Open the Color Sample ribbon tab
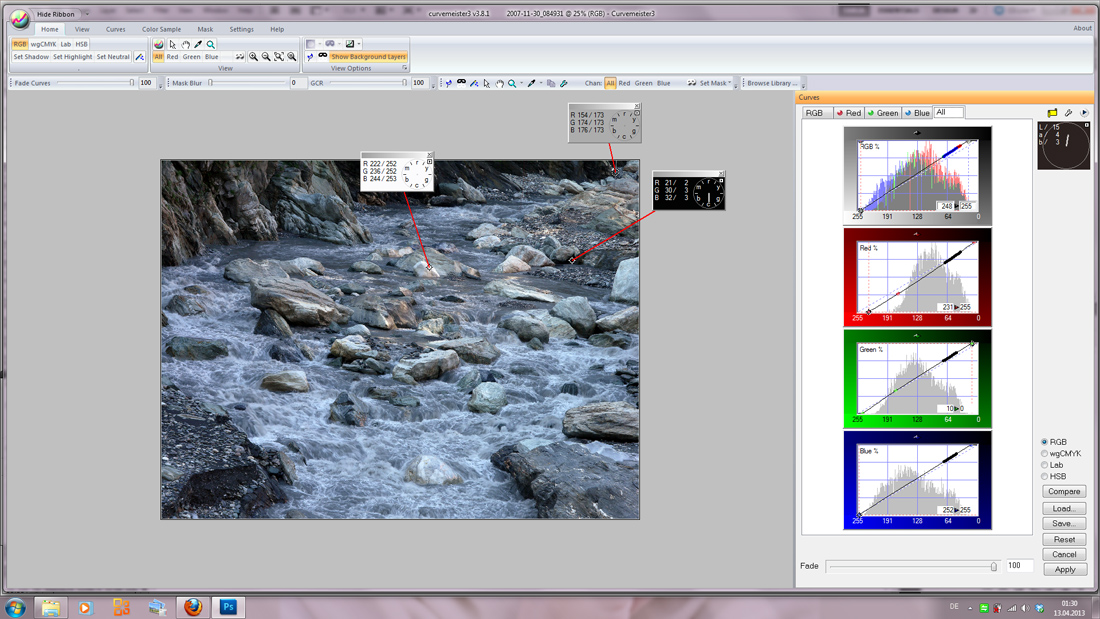The width and height of the screenshot is (1100, 619). [161, 29]
